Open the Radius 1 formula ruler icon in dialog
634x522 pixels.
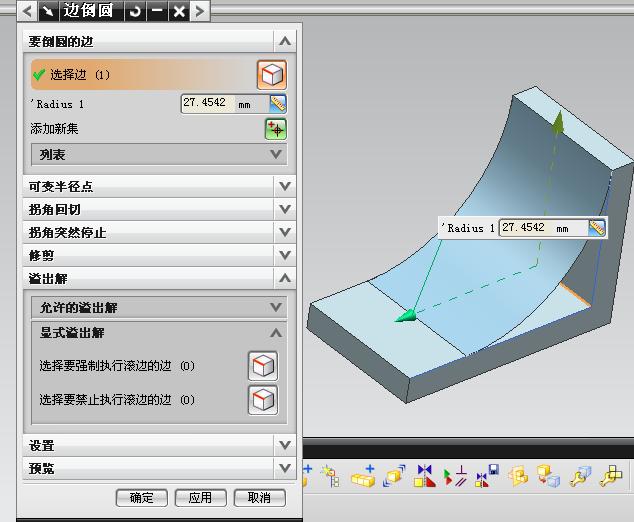coord(278,104)
